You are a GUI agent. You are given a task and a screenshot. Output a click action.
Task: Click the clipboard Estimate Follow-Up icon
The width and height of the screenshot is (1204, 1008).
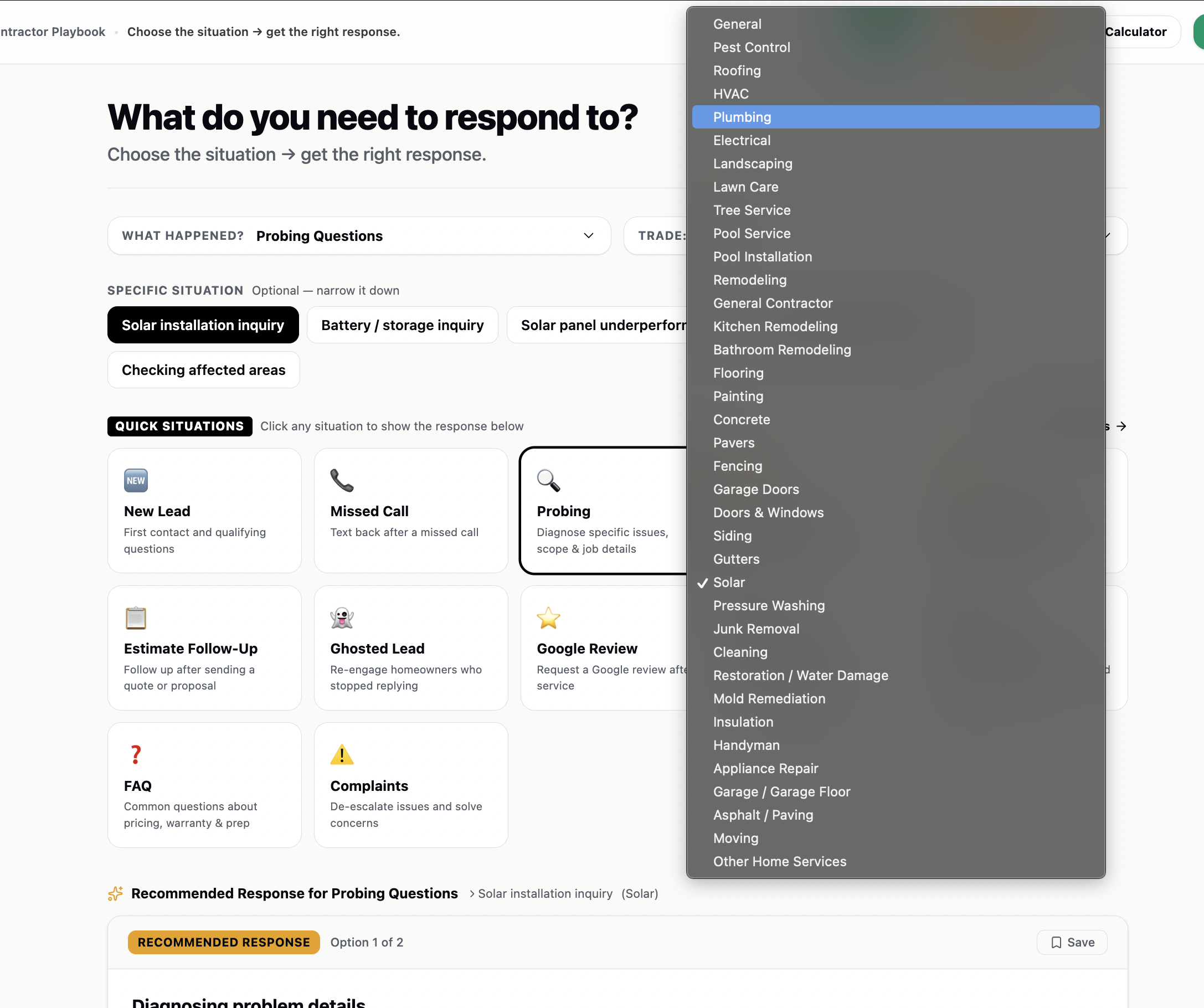(x=136, y=618)
